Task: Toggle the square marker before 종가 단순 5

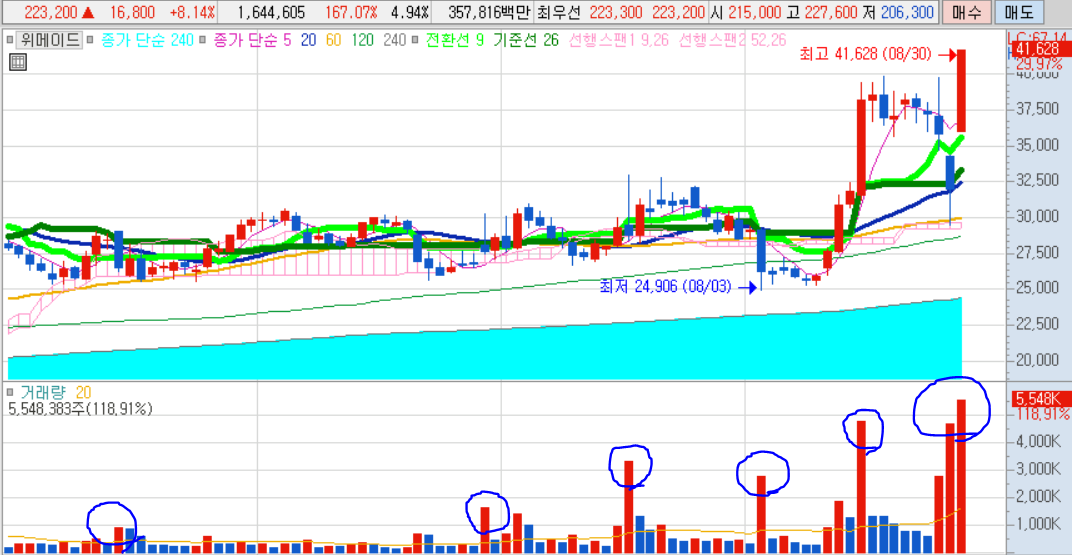Action: (x=204, y=41)
